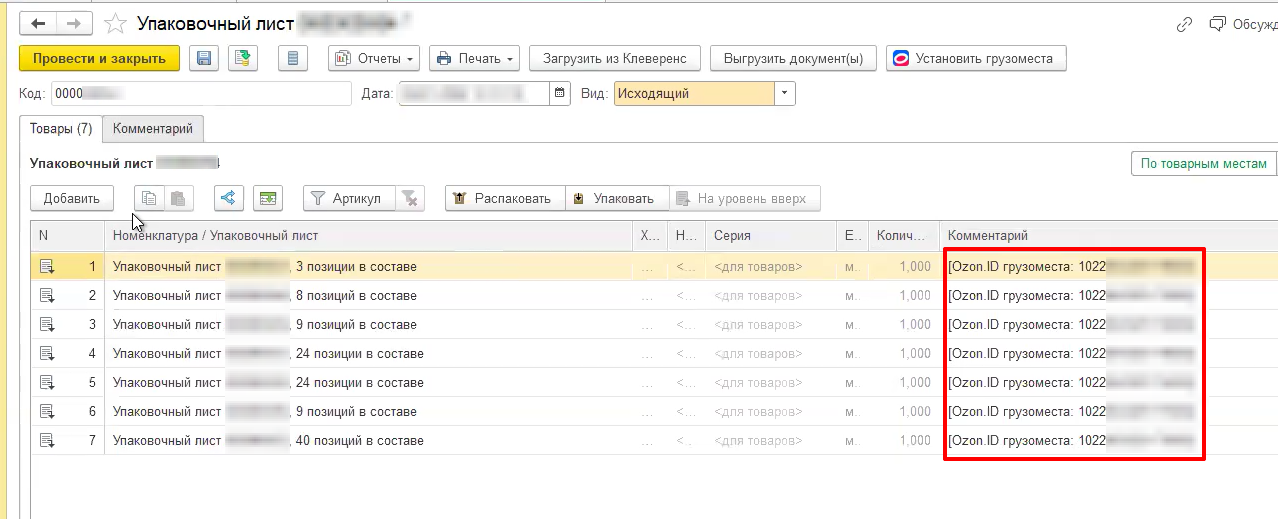The height and width of the screenshot is (519, 1278).
Task: Click row icon of row number 3
Action: 46,325
